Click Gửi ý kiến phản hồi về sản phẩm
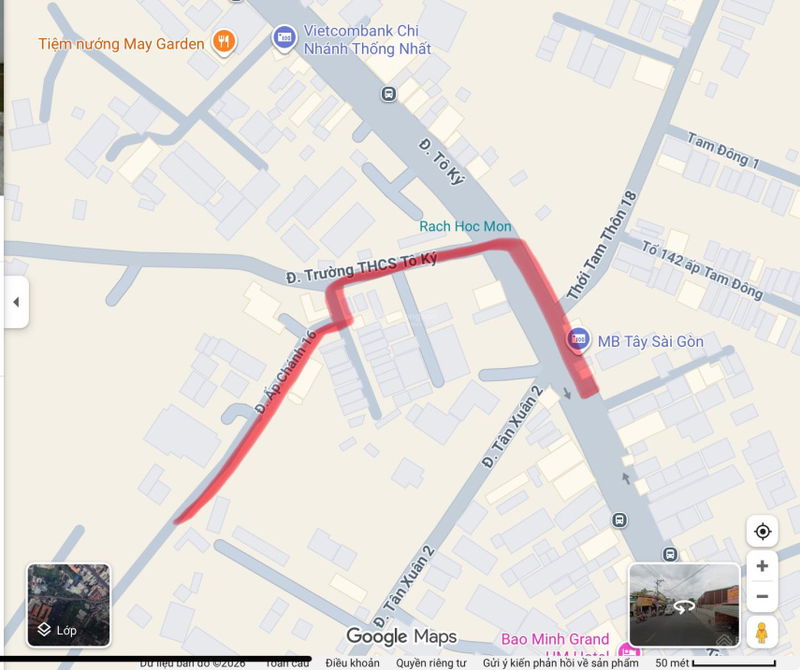Viewport: 800px width, 670px height. click(560, 662)
